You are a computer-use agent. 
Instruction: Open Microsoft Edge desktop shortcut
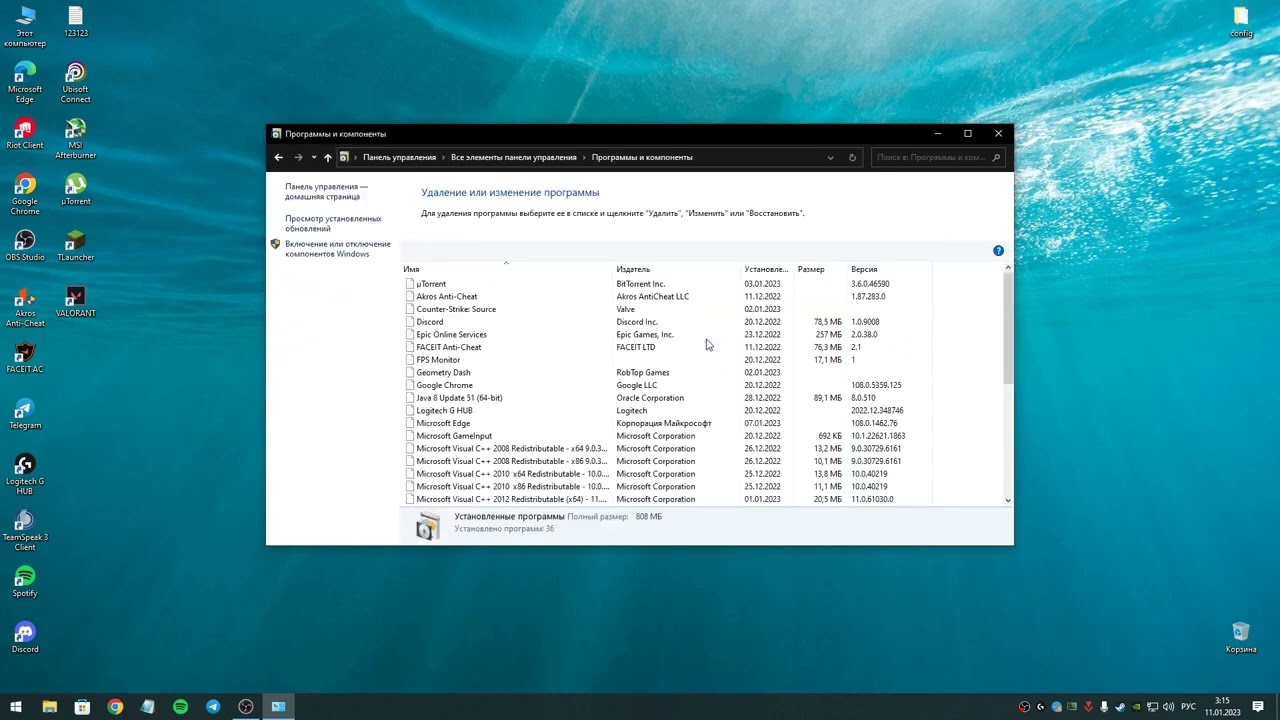(x=25, y=83)
